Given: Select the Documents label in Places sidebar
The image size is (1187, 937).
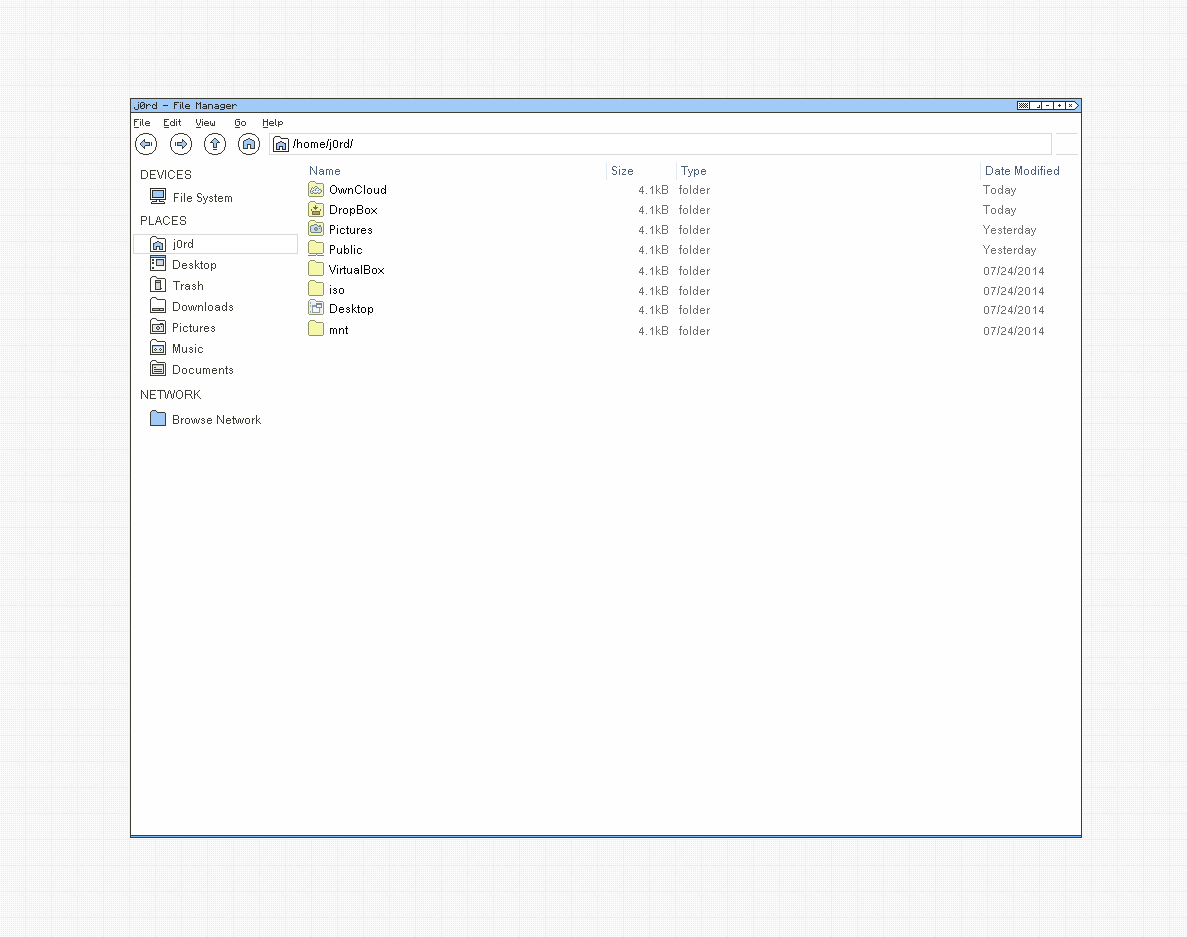Looking at the screenshot, I should (203, 369).
